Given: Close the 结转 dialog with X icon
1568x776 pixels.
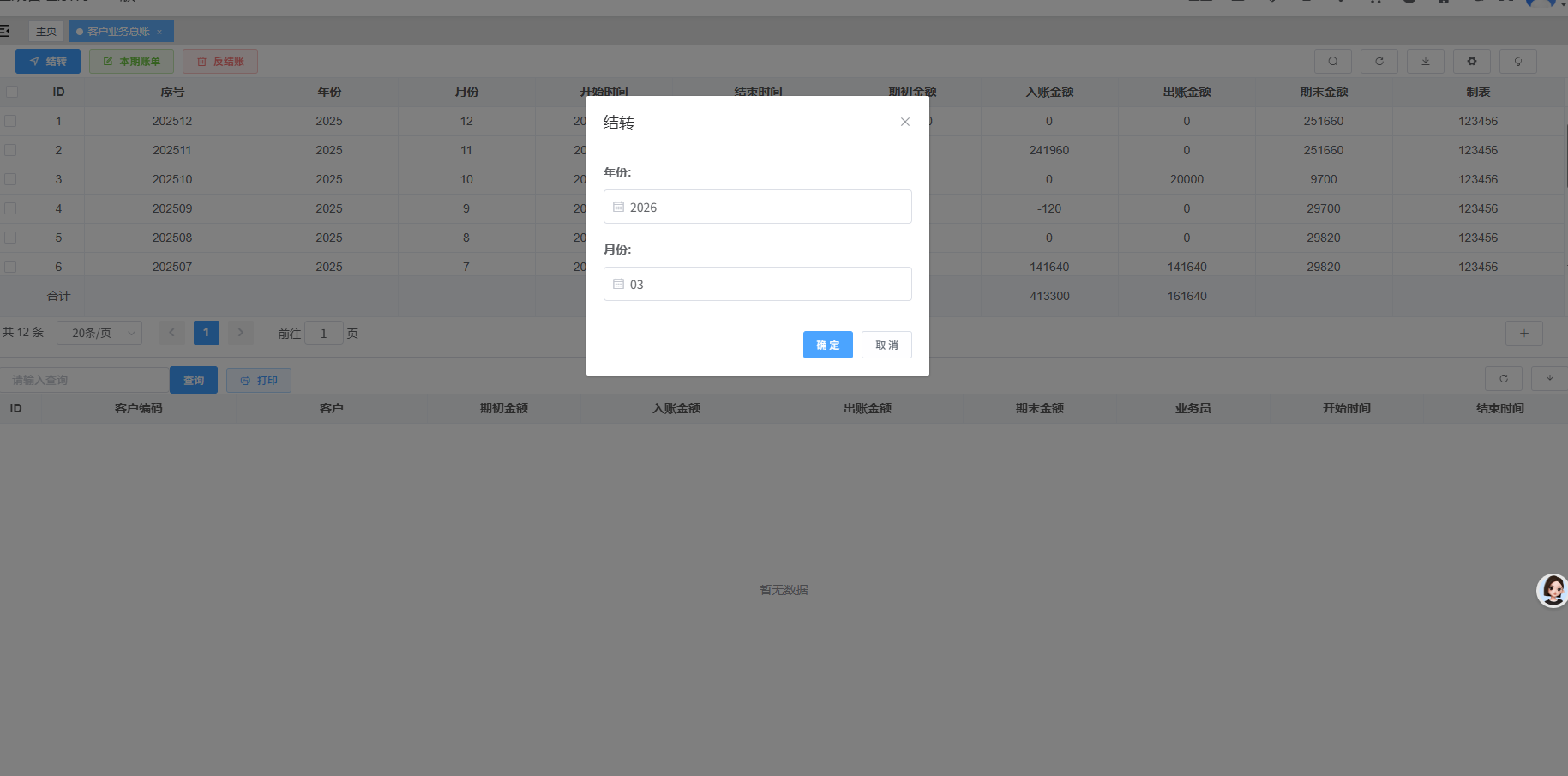Looking at the screenshot, I should coord(904,122).
